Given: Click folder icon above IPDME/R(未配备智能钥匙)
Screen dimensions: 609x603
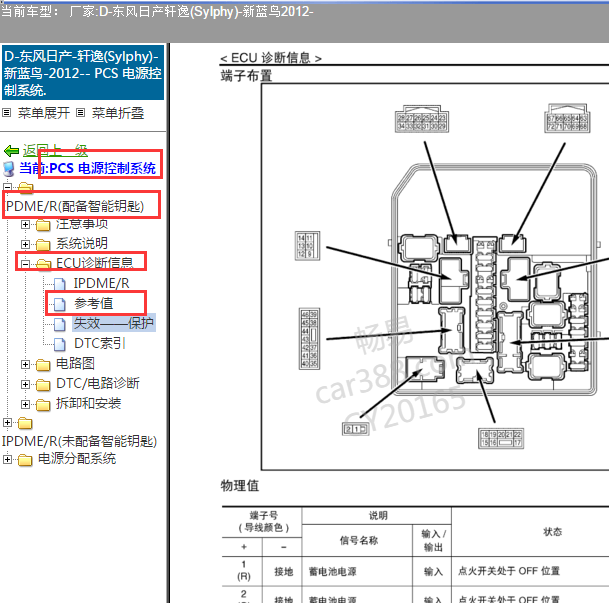Looking at the screenshot, I should pyautogui.click(x=25, y=423).
